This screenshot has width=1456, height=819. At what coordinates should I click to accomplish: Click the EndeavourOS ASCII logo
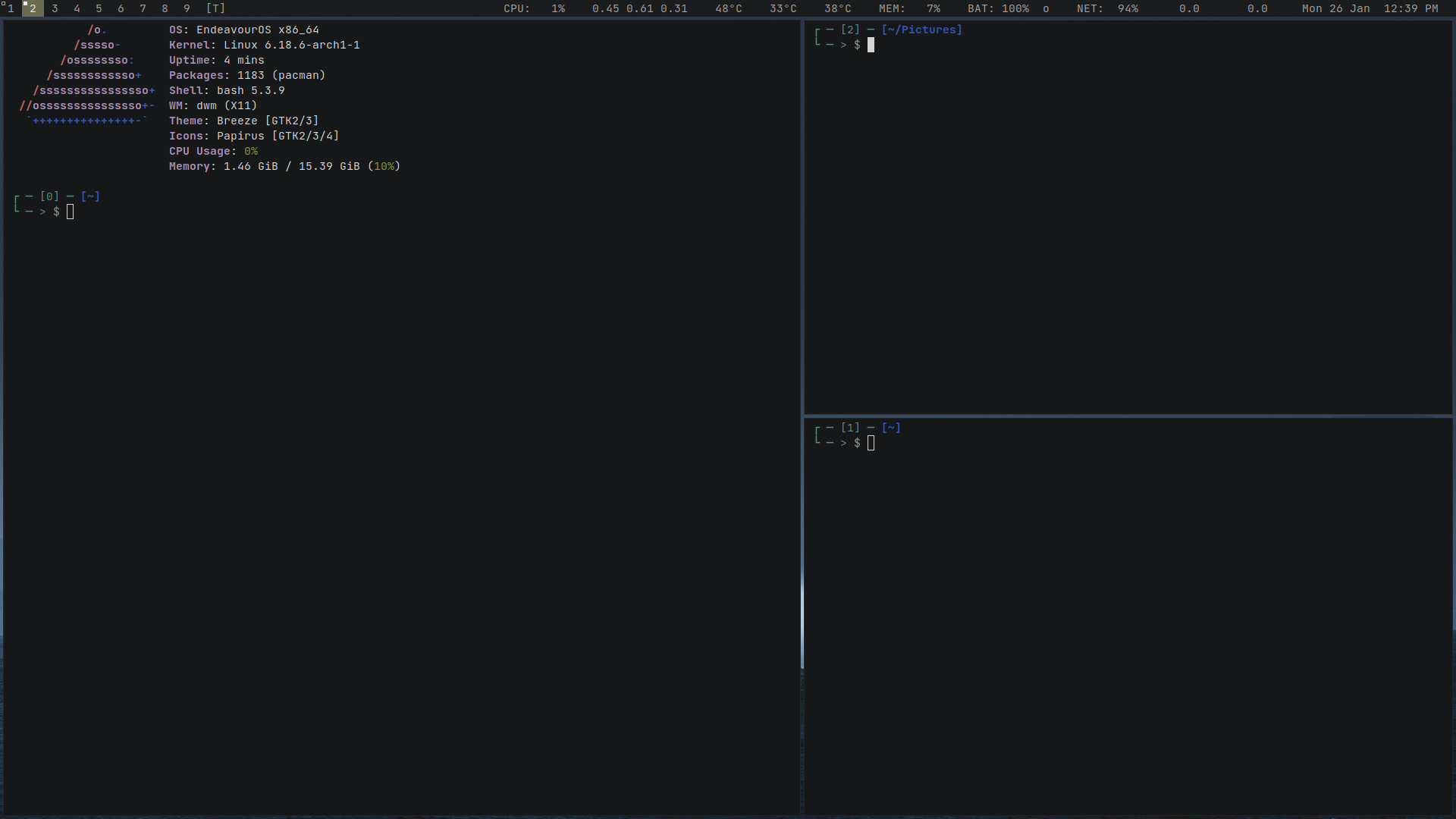87,76
